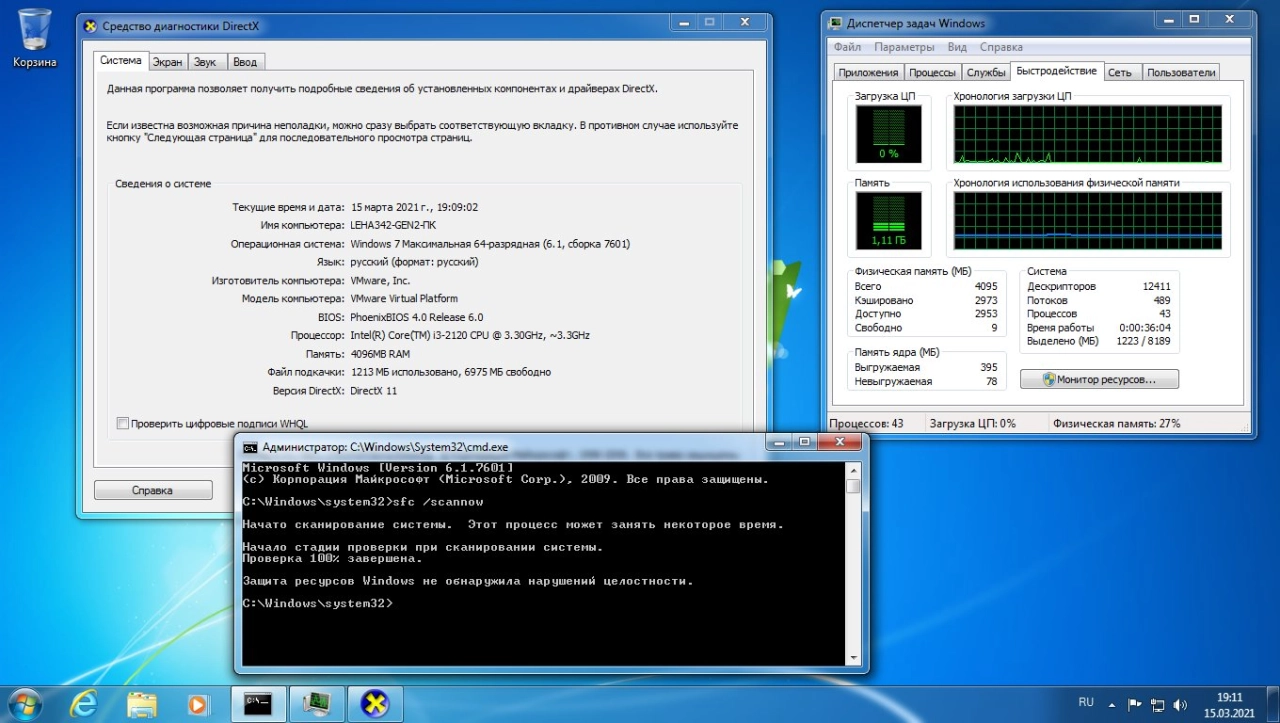The width and height of the screenshot is (1280, 723).
Task: Switch to the Службы tab
Action: [x=986, y=72]
